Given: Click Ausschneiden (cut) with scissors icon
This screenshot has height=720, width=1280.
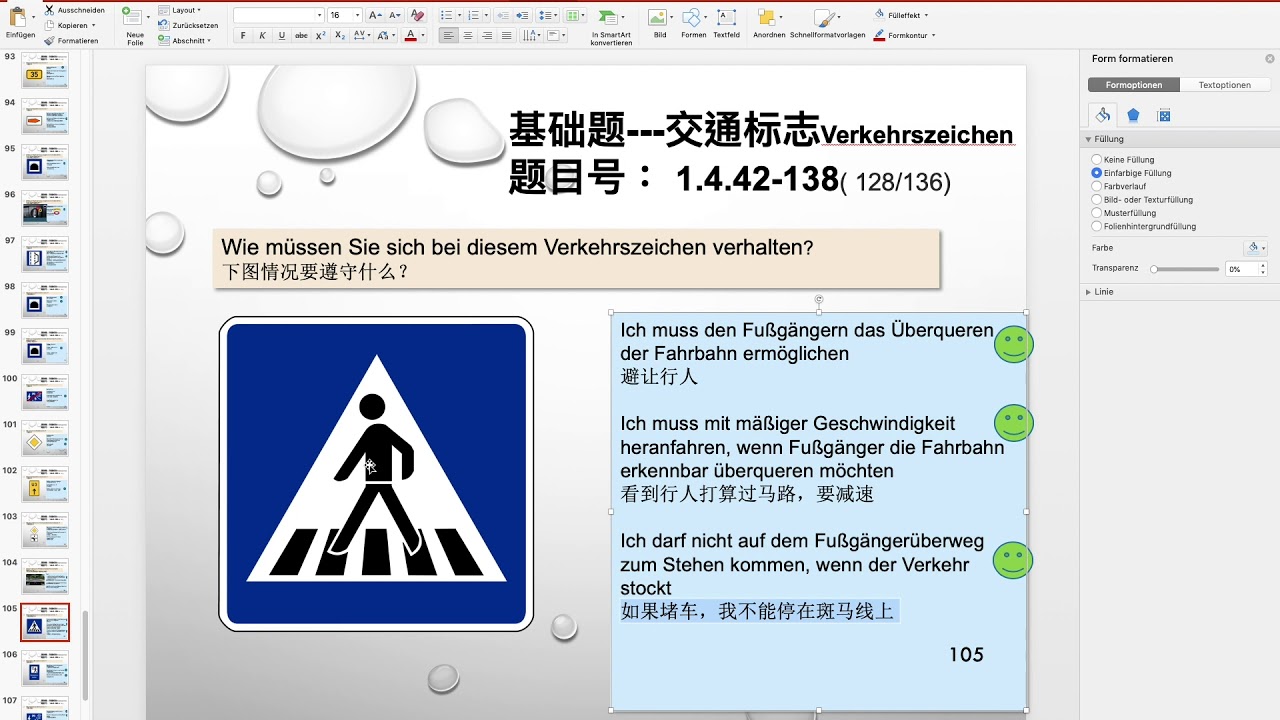Looking at the screenshot, I should tap(75, 10).
